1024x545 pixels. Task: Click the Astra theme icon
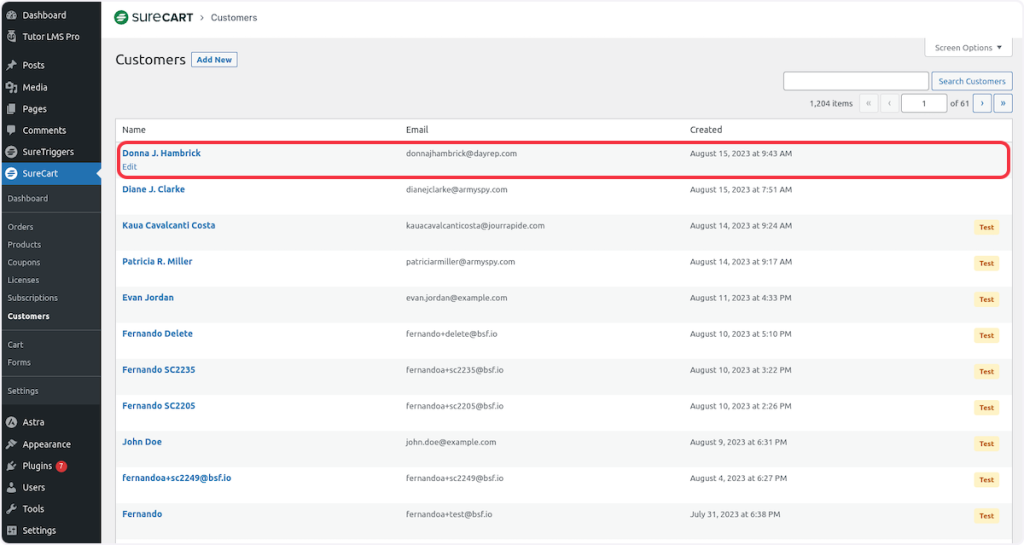(11, 422)
